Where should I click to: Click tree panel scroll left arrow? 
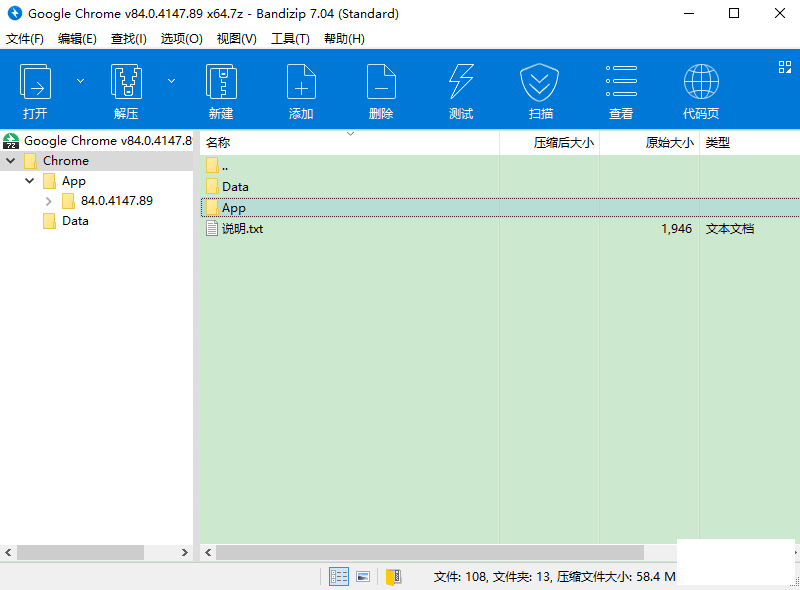click(x=8, y=552)
